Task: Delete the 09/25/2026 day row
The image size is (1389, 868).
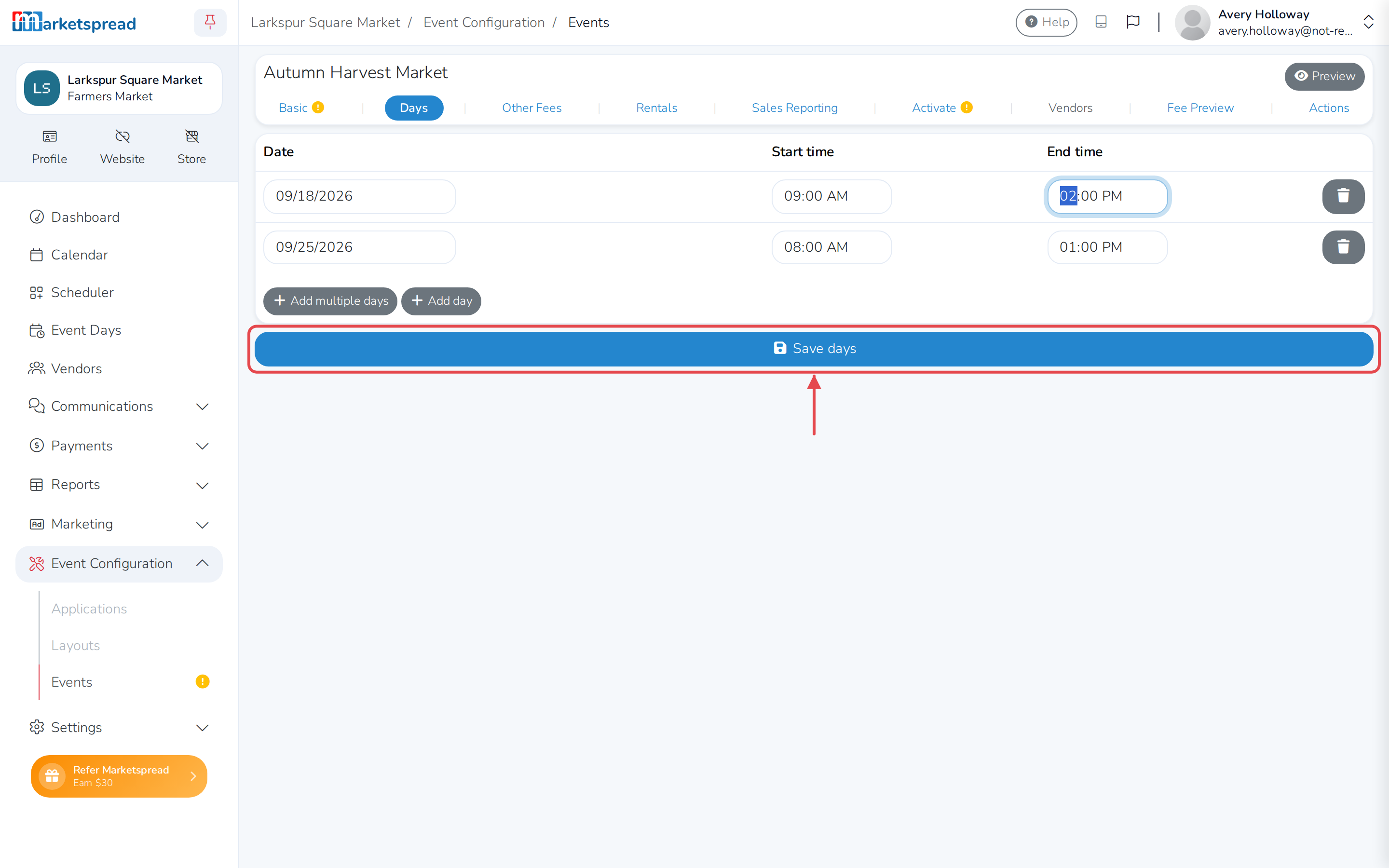Action: 1343,247
